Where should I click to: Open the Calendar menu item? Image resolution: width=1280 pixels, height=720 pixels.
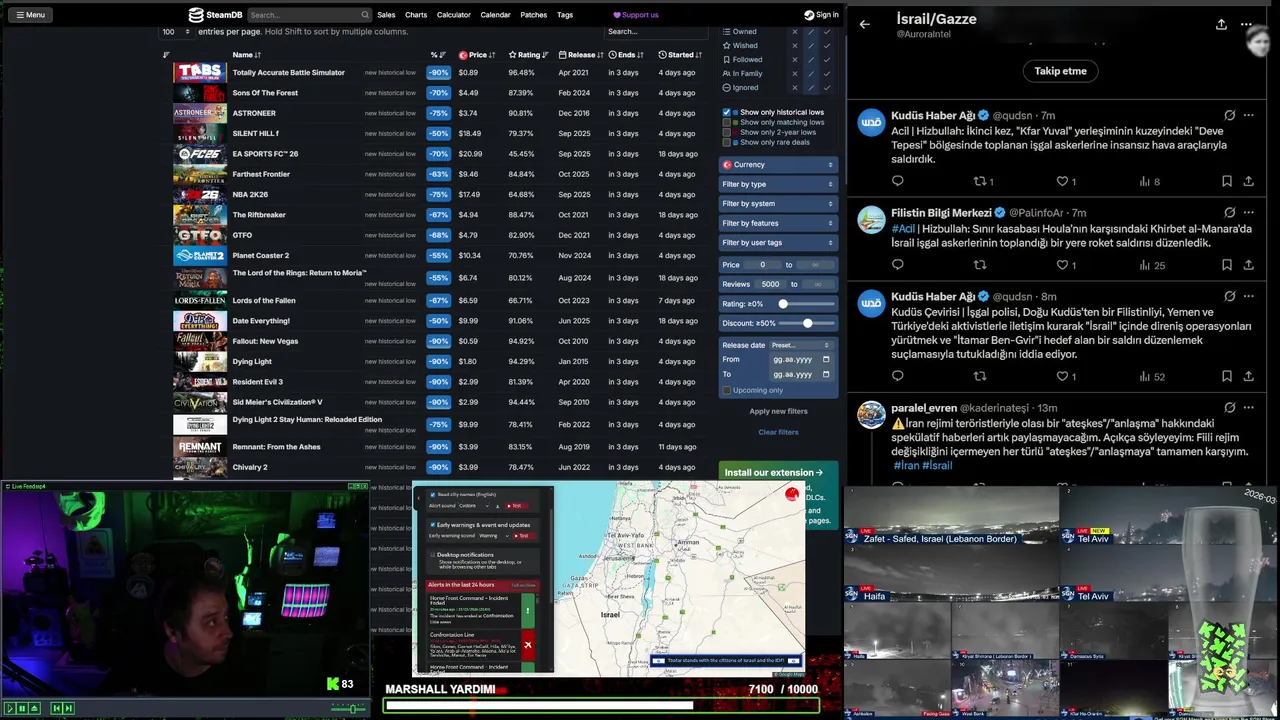coord(495,15)
